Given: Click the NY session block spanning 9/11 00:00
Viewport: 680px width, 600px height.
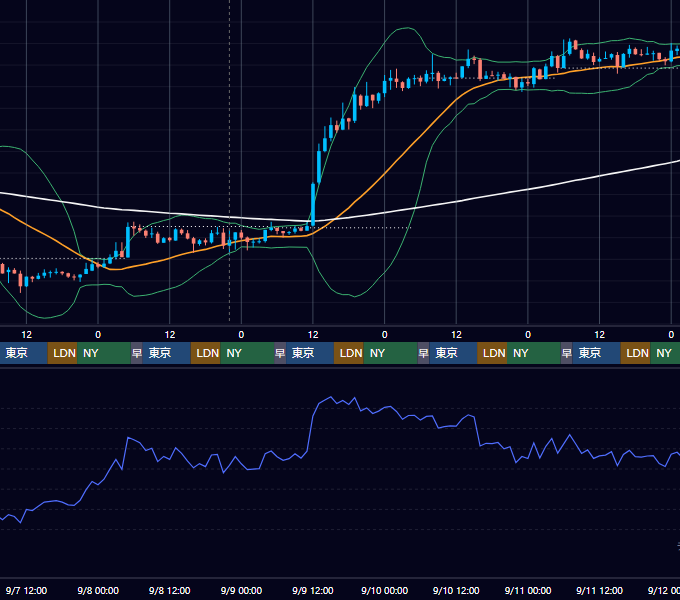Looking at the screenshot, I should [533, 353].
